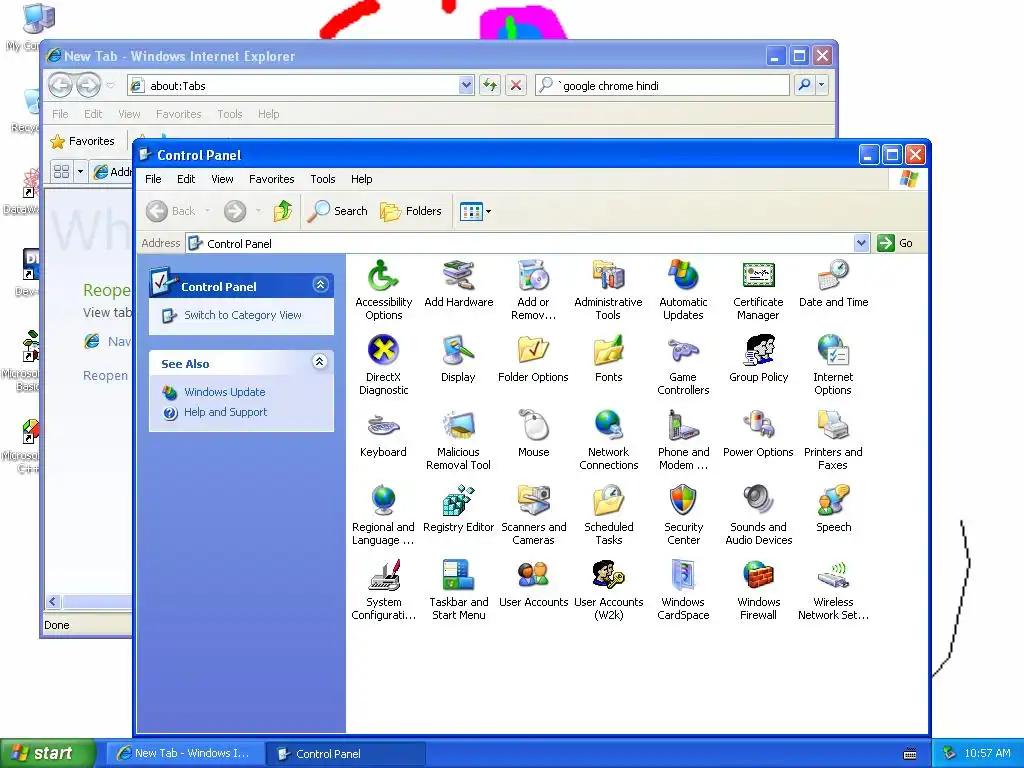The height and width of the screenshot is (768, 1024).
Task: Follow the Windows Update link
Action: (x=225, y=392)
